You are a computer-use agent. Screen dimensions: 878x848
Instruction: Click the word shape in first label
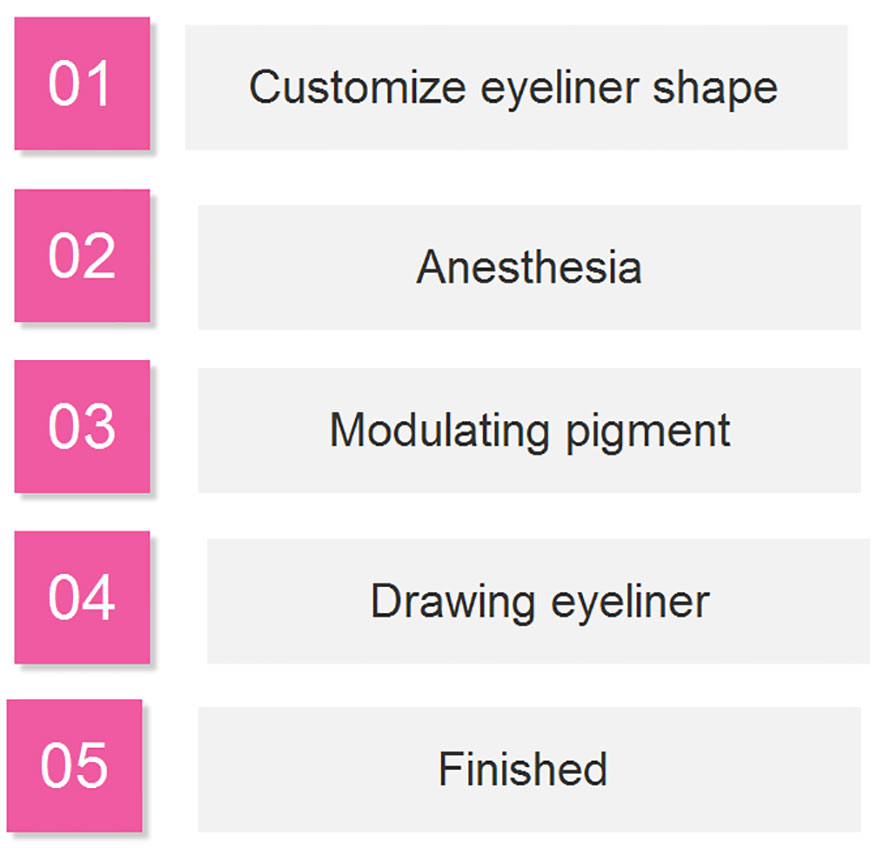715,90
